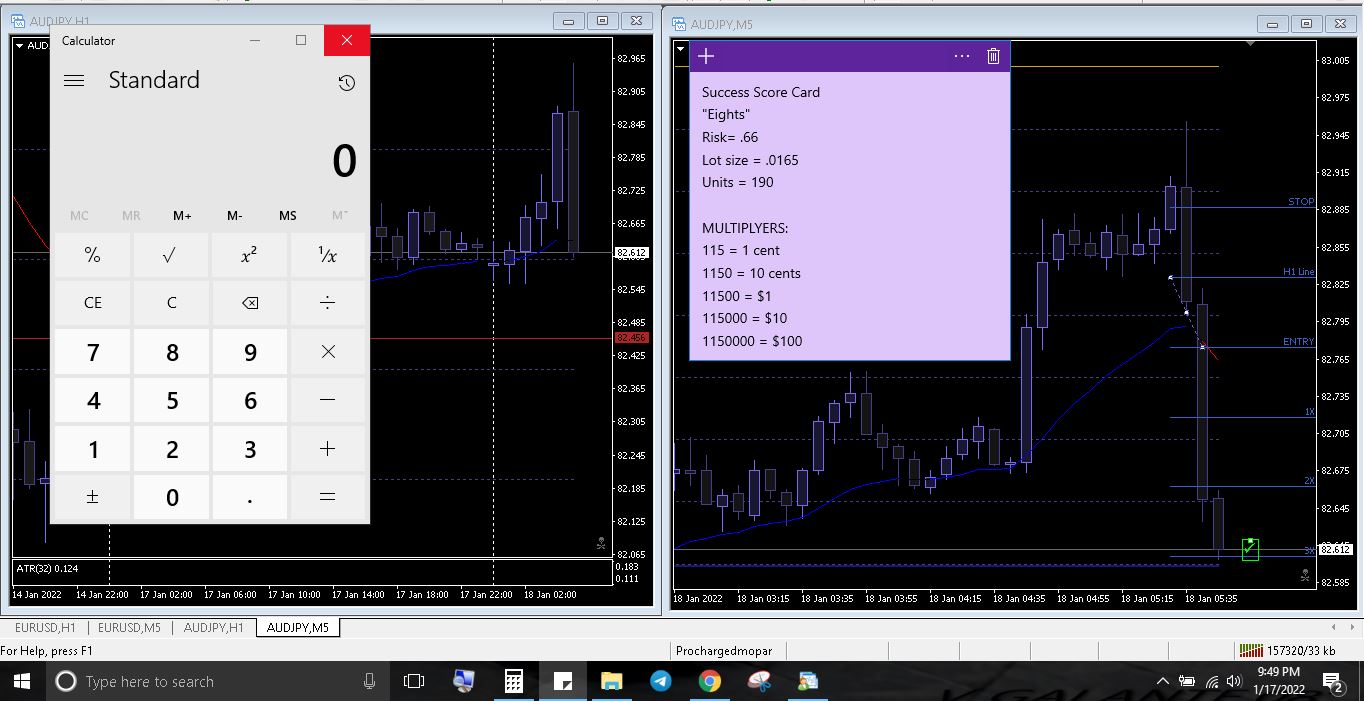1364x701 pixels.
Task: Click the C clear button
Action: point(171,303)
